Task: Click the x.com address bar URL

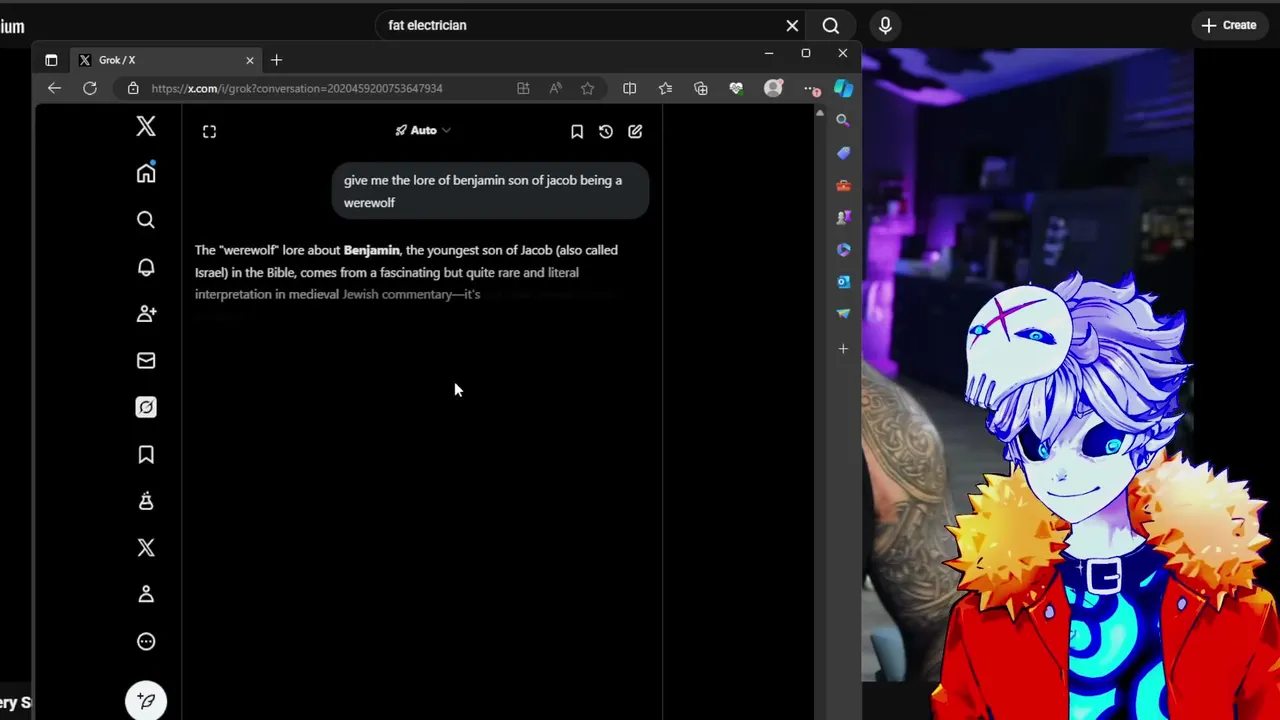Action: point(297,88)
